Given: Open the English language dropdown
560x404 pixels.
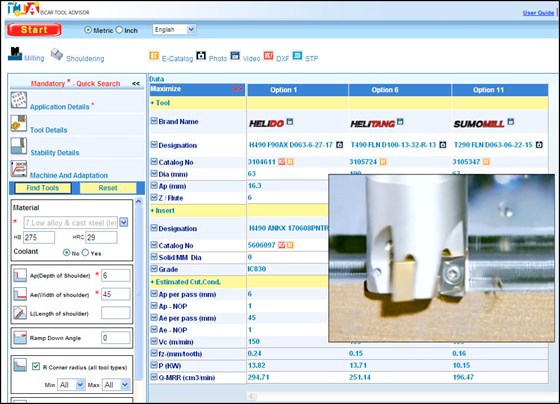Looking at the screenshot, I should (x=174, y=30).
